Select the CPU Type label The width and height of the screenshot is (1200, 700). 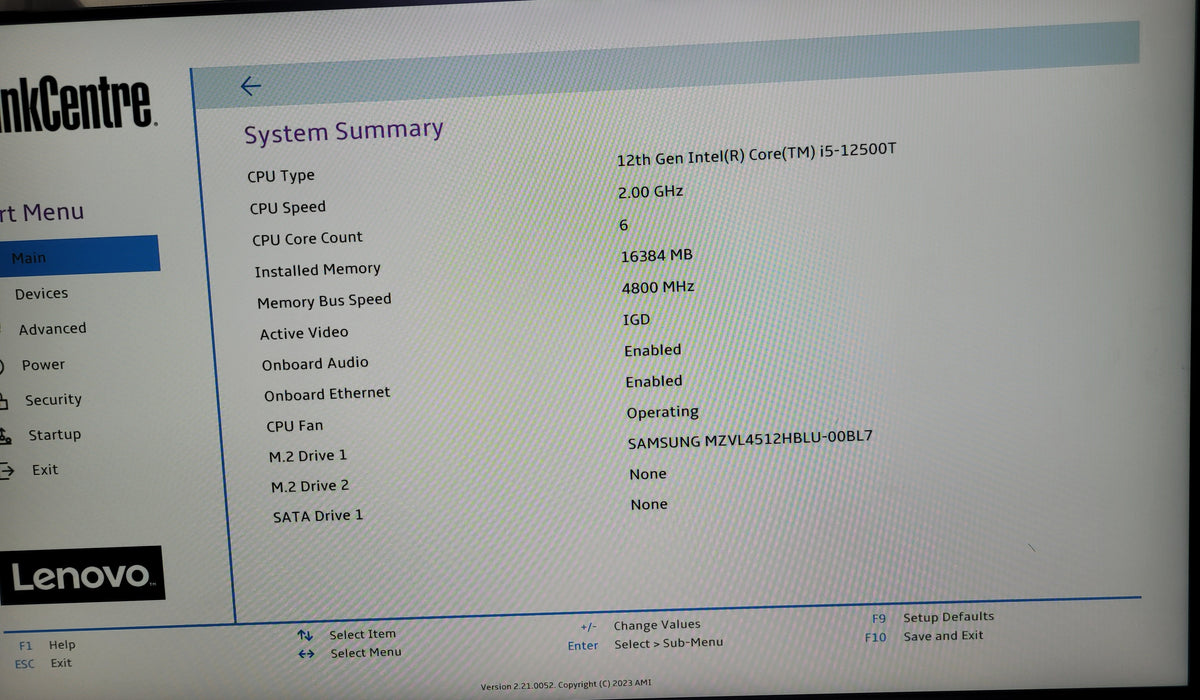pyautogui.click(x=281, y=176)
